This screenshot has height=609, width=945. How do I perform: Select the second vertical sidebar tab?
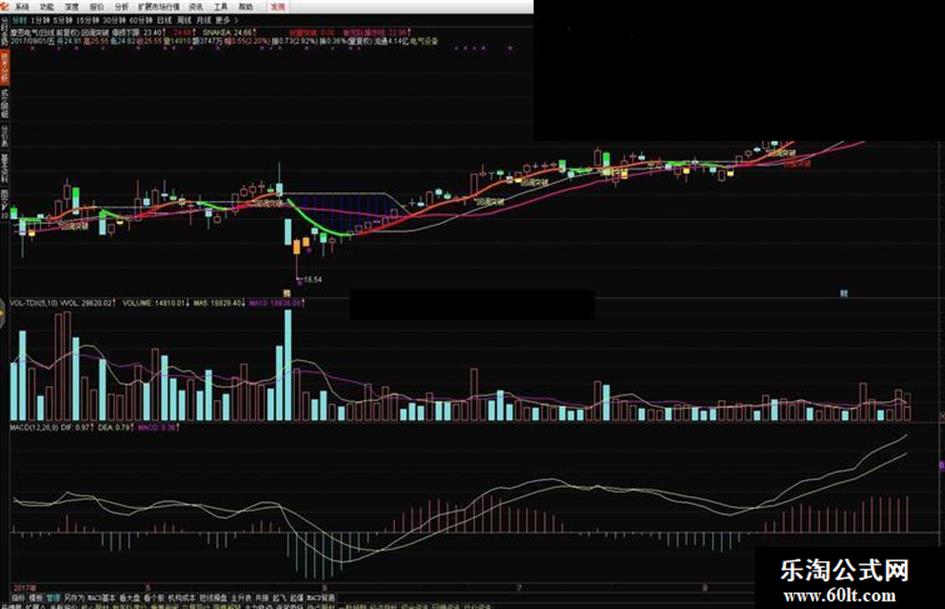tap(4, 104)
